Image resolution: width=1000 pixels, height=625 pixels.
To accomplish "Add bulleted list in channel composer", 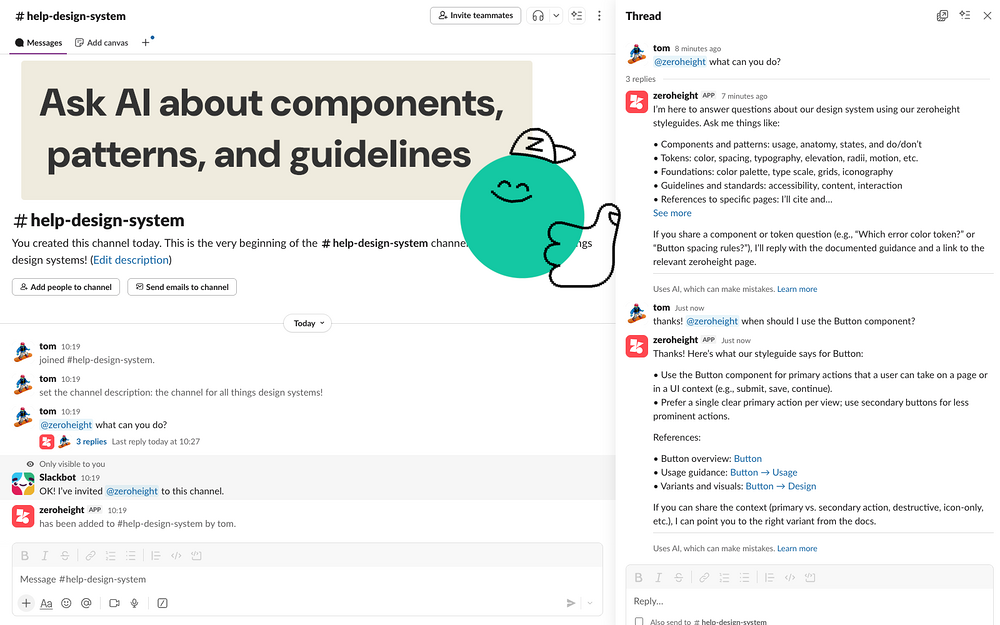I will pos(131,555).
